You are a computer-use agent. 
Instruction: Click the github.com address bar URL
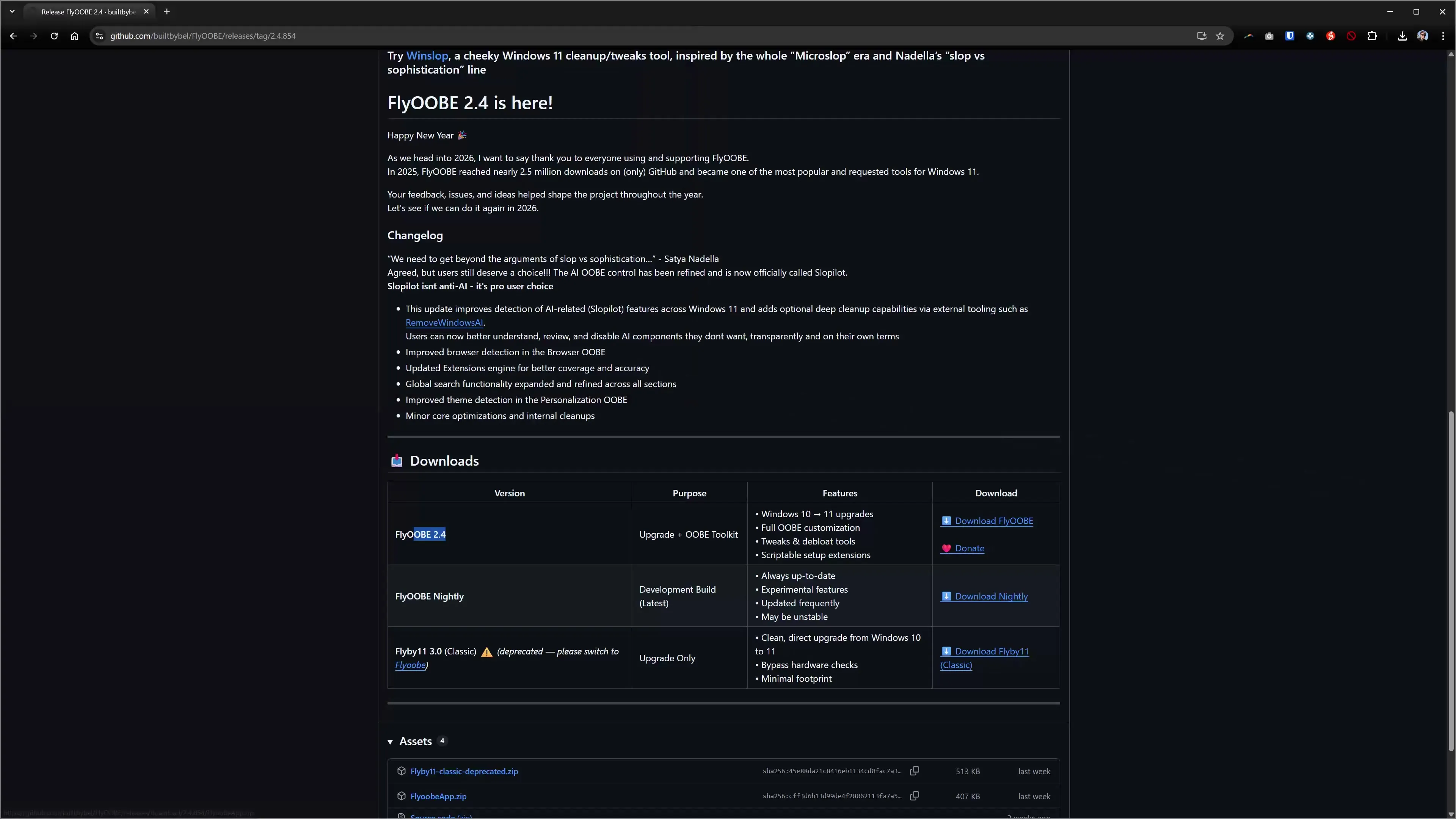(202, 36)
